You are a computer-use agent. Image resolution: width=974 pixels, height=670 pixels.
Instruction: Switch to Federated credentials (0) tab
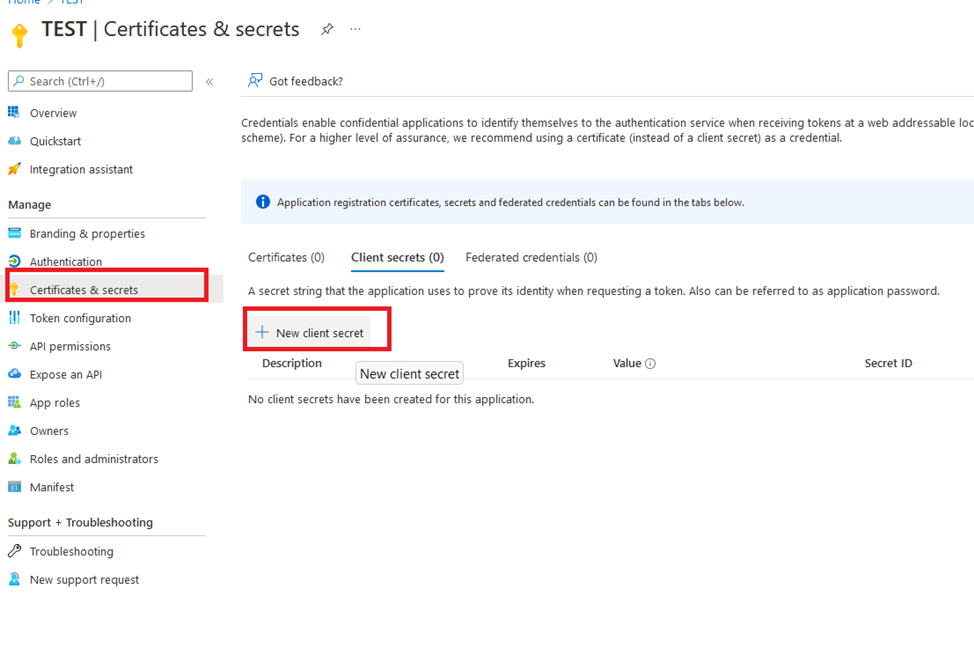tap(531, 258)
